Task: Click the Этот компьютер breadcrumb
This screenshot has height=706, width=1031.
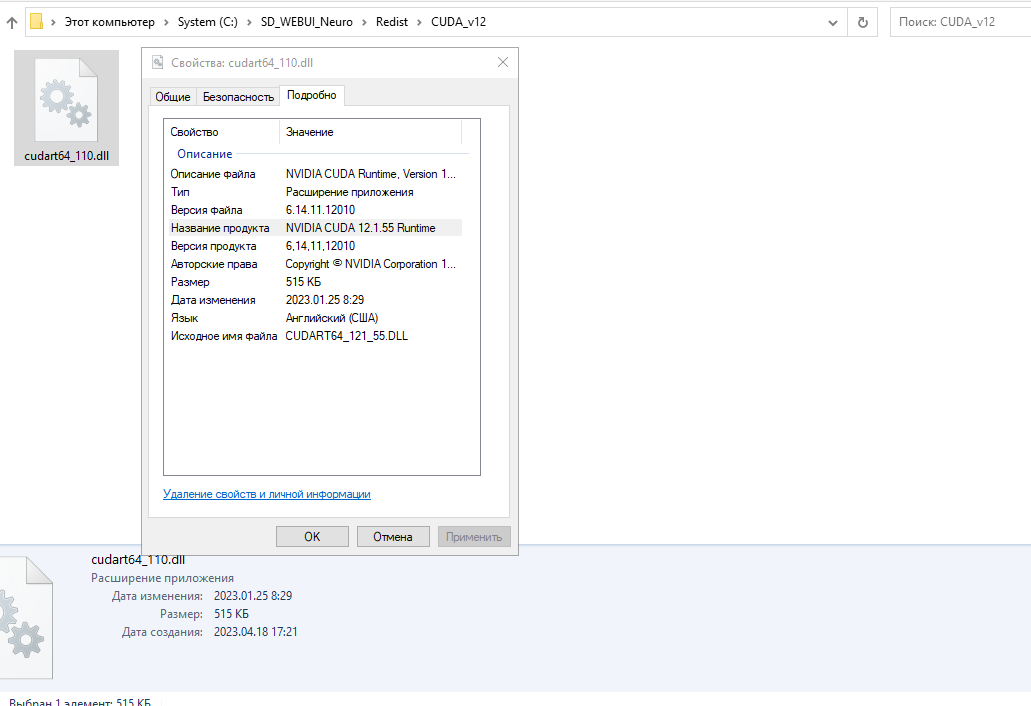Action: 109,22
